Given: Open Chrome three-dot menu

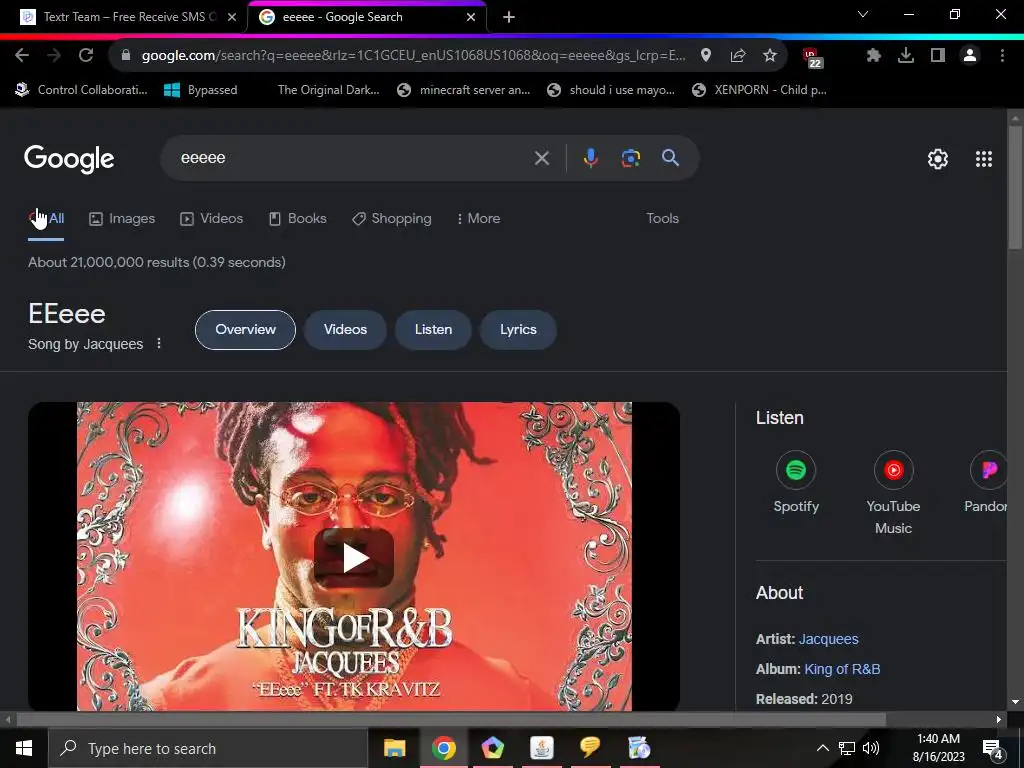Looking at the screenshot, I should coord(1002,56).
